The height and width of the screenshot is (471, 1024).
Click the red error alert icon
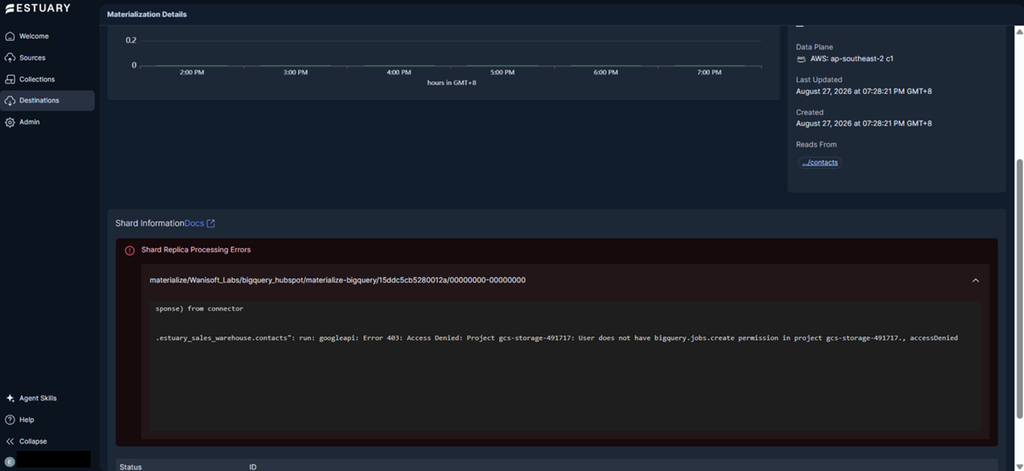129,250
